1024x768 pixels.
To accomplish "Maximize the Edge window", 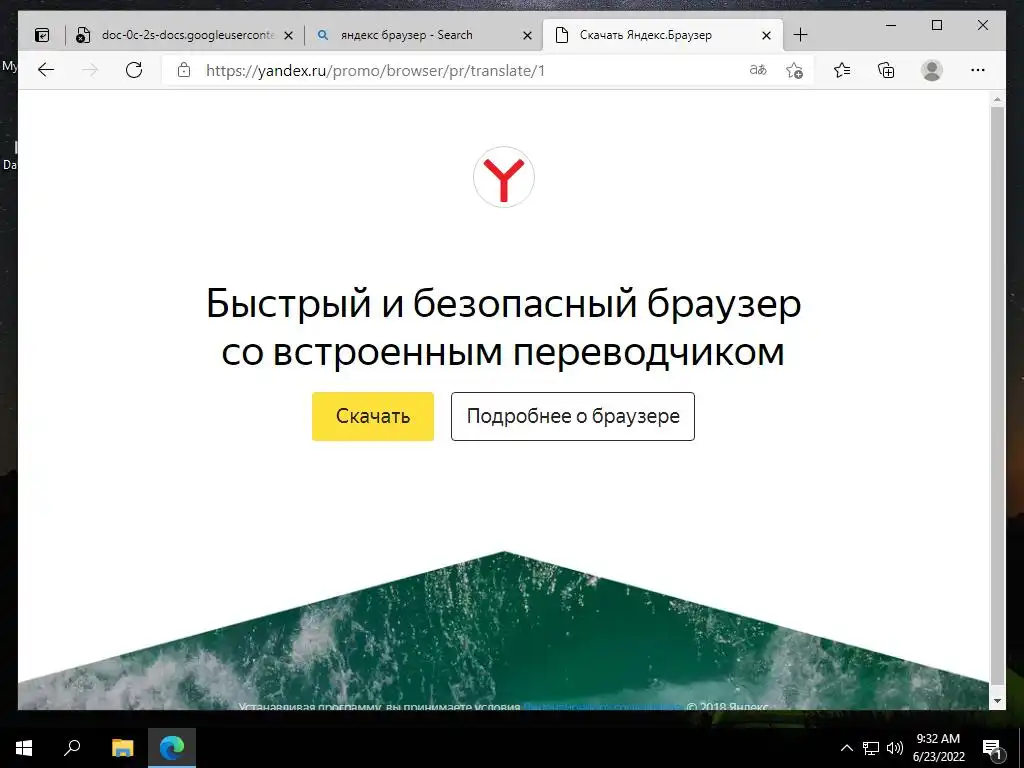I will tap(936, 25).
